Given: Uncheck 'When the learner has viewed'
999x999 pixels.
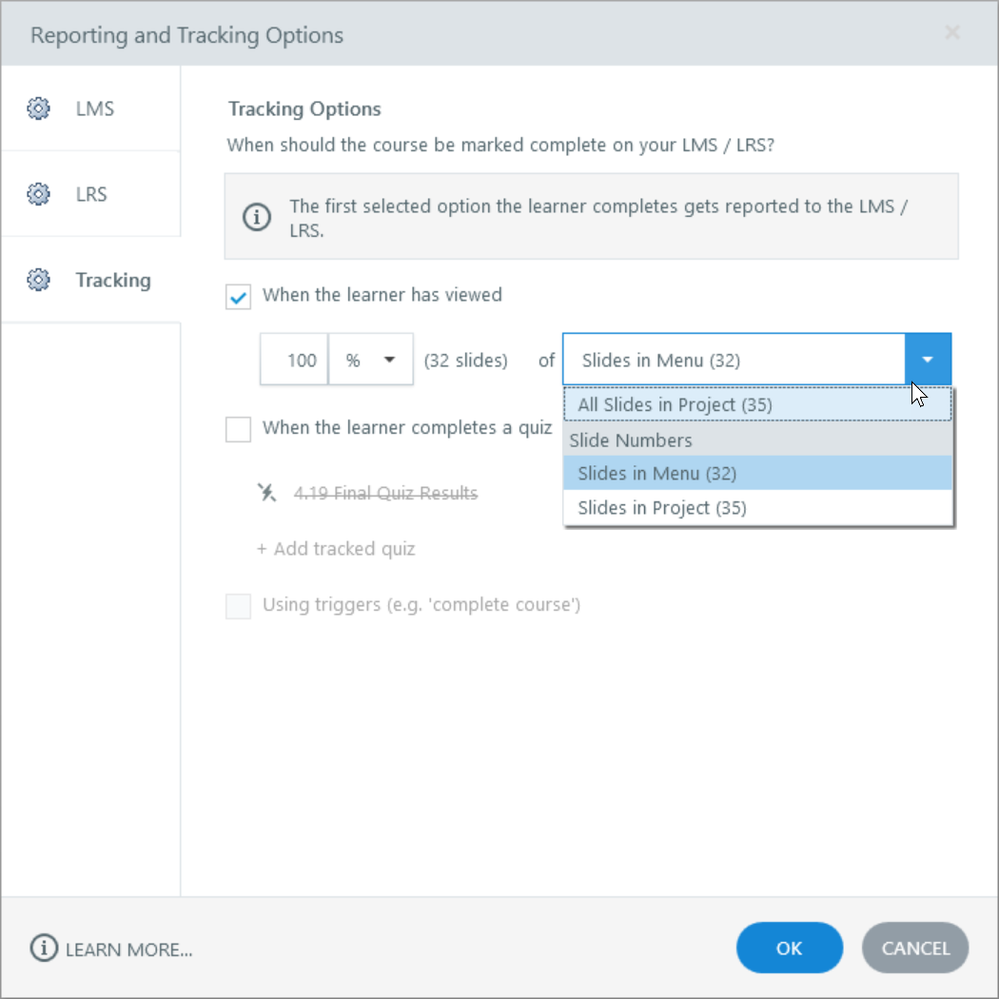Looking at the screenshot, I should click(238, 296).
